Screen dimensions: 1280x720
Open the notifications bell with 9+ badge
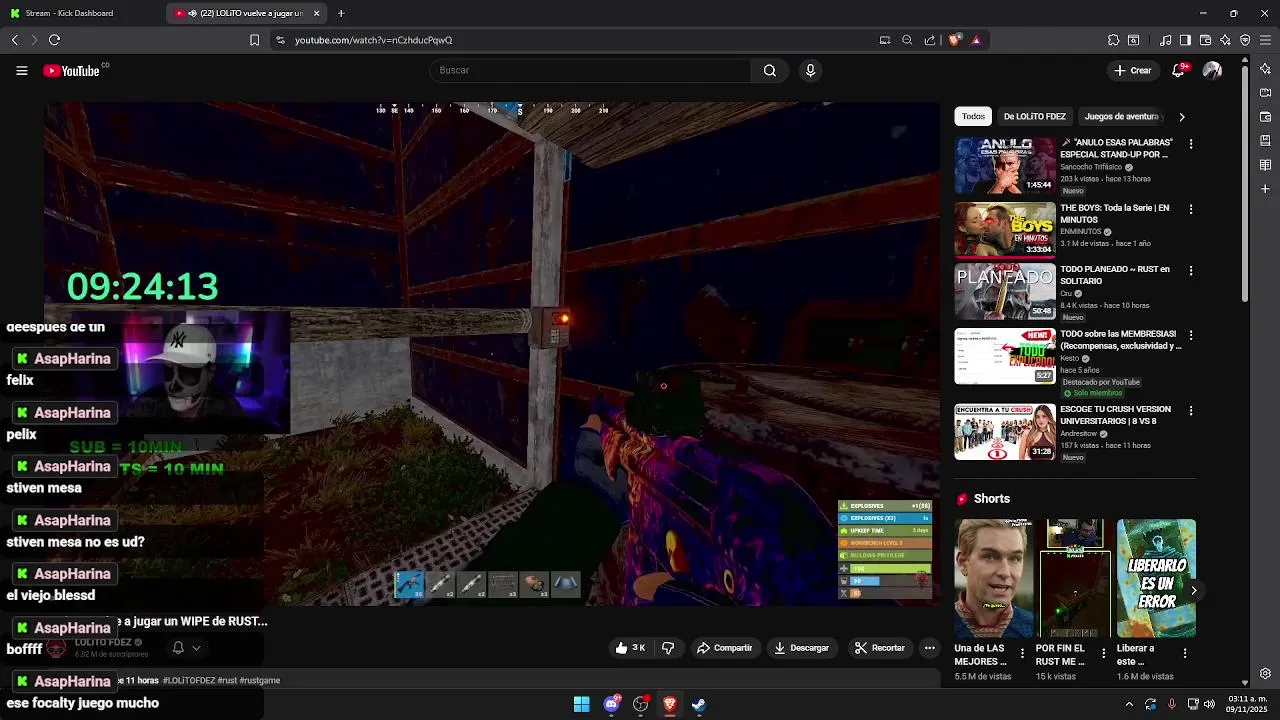click(1179, 70)
